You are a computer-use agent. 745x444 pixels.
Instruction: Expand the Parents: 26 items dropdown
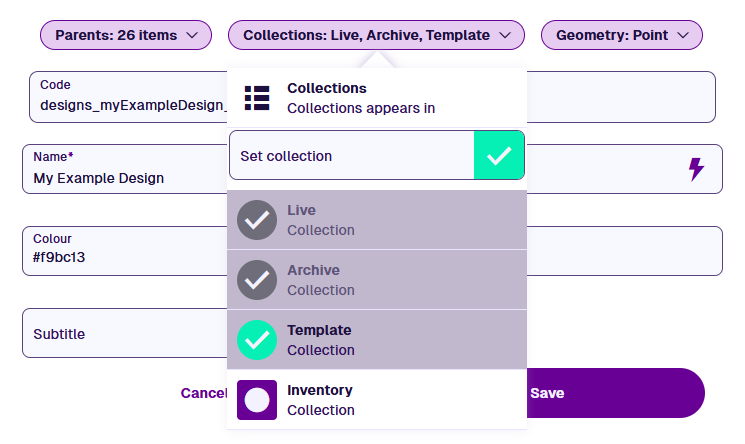tap(126, 35)
